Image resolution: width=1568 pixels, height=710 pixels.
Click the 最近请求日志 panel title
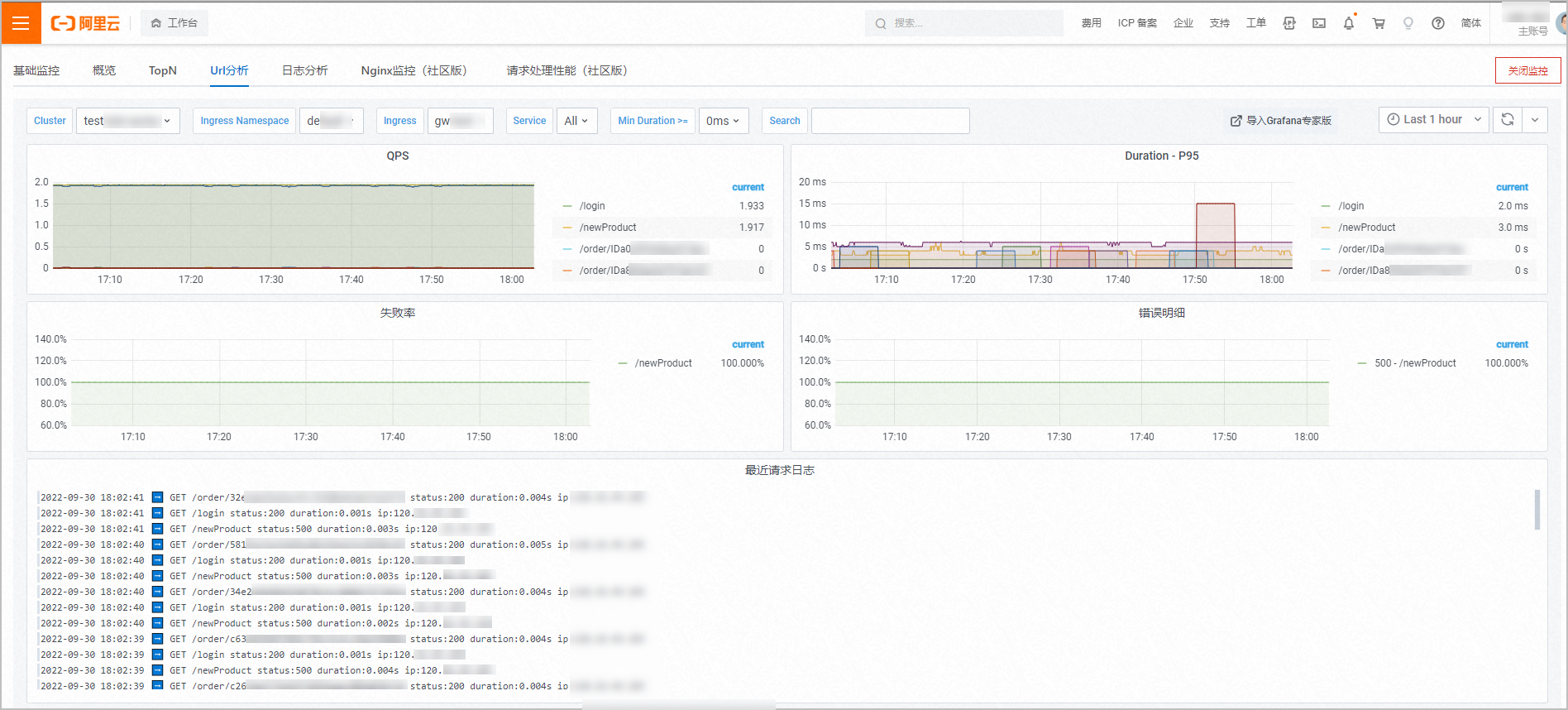coord(779,470)
